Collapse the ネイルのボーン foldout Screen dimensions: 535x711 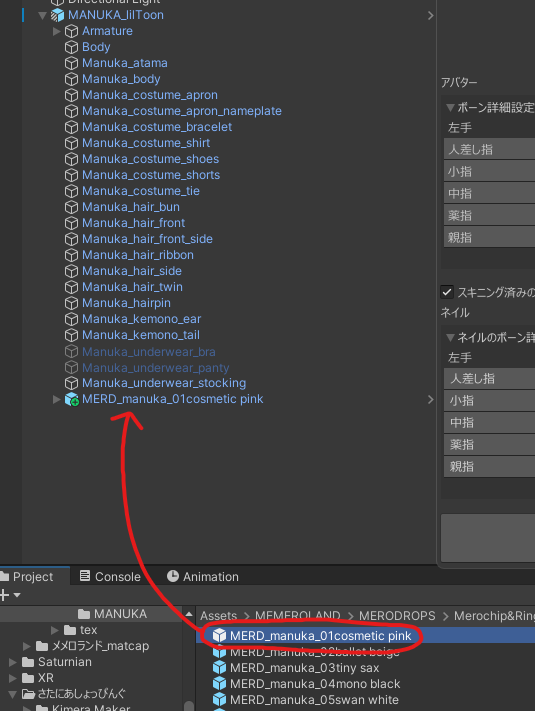450,337
